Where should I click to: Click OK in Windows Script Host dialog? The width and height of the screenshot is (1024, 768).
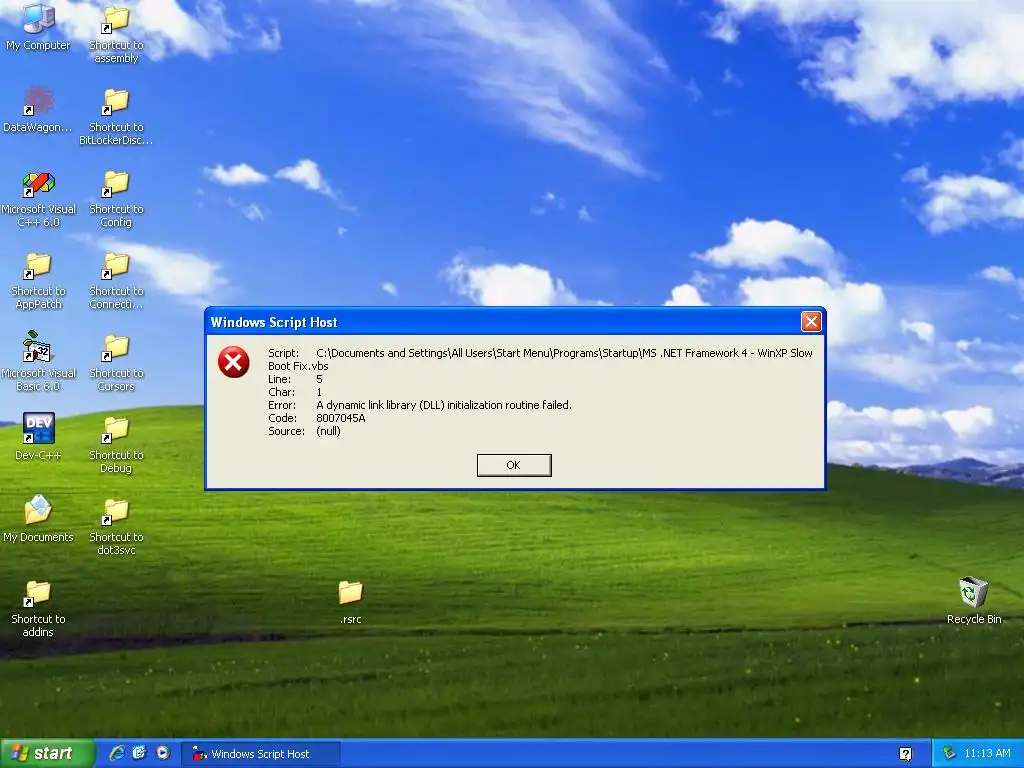514,465
